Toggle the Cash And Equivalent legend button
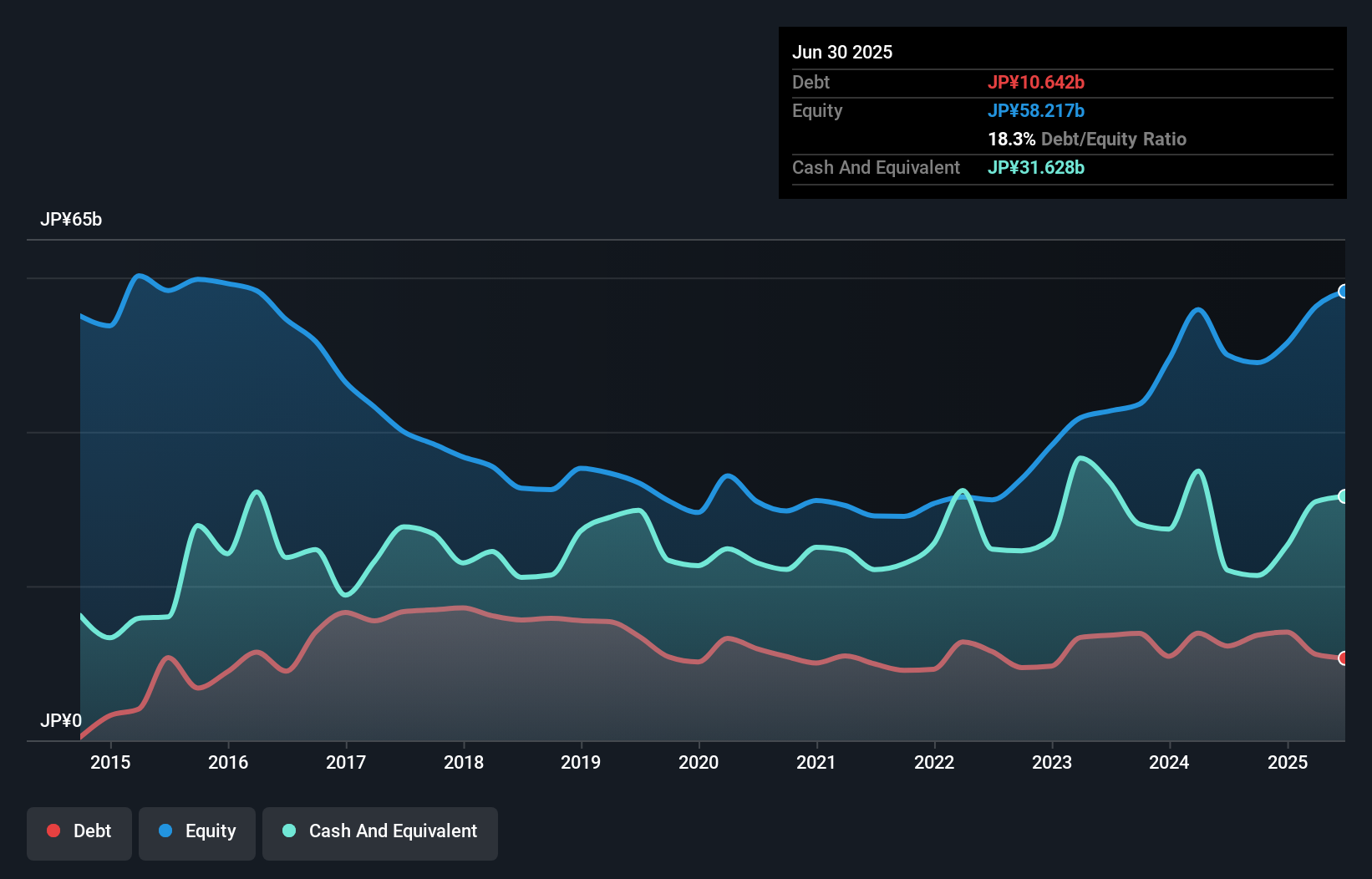Screen dimensions: 1372x879 point(380,832)
